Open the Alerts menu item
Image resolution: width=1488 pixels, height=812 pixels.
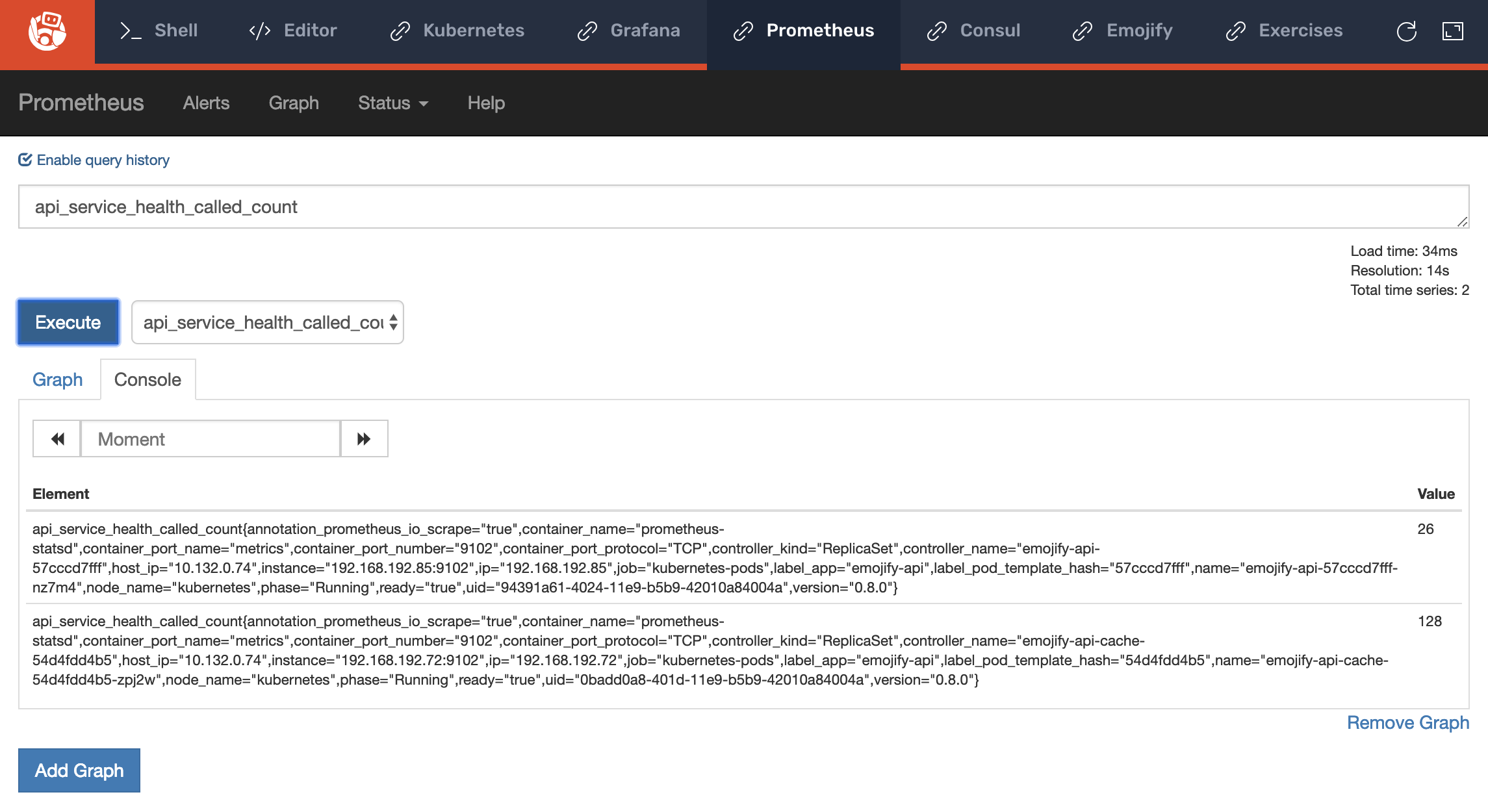click(206, 103)
